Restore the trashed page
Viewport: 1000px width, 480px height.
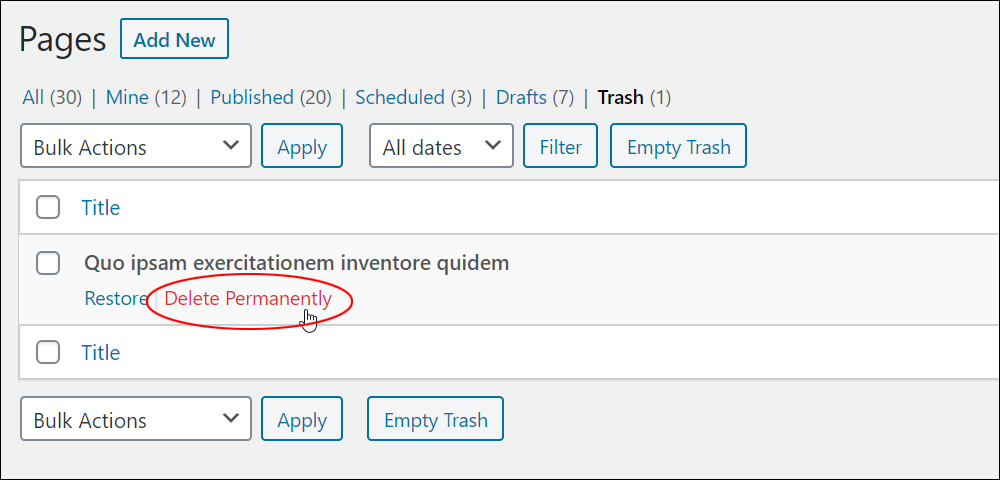tap(116, 298)
